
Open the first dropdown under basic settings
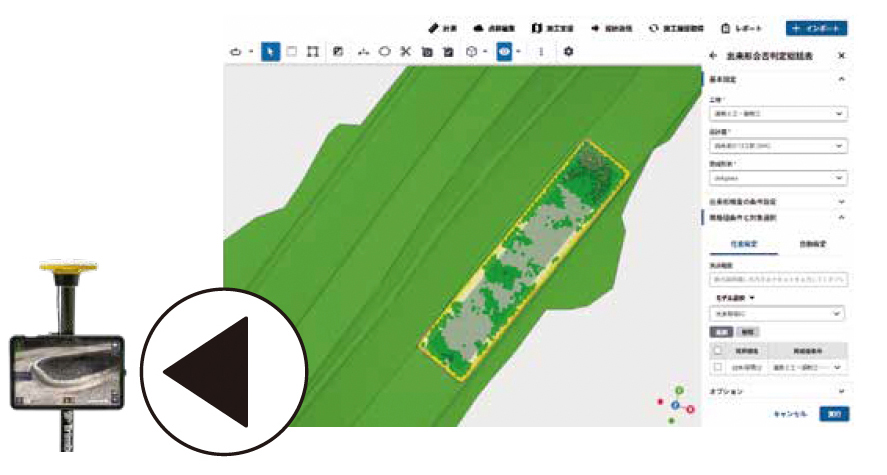click(x=778, y=114)
